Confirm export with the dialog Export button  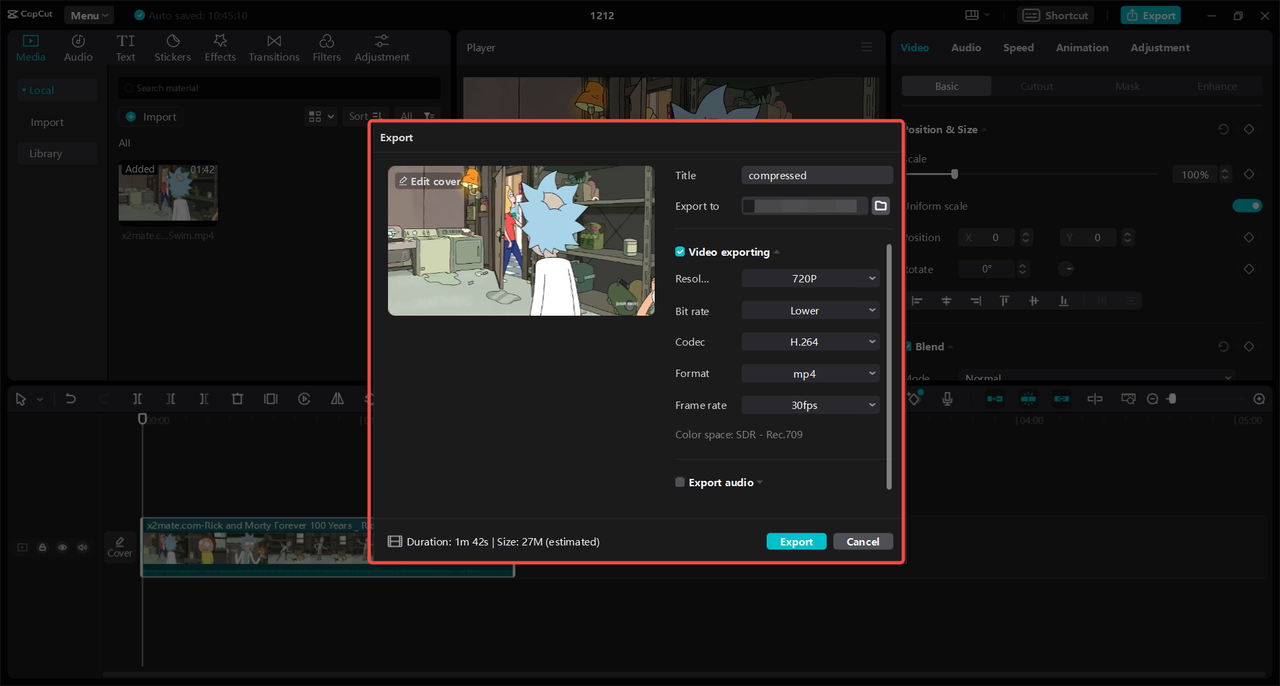tap(797, 542)
